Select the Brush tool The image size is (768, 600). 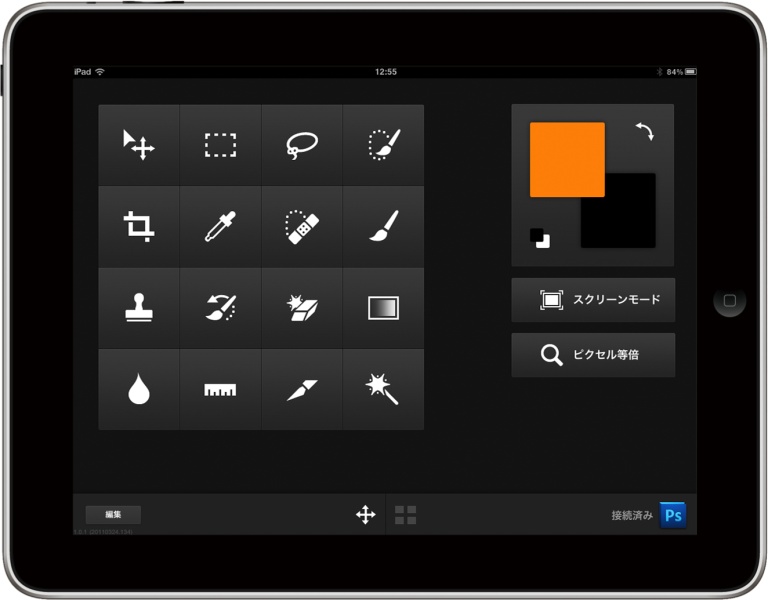point(384,226)
